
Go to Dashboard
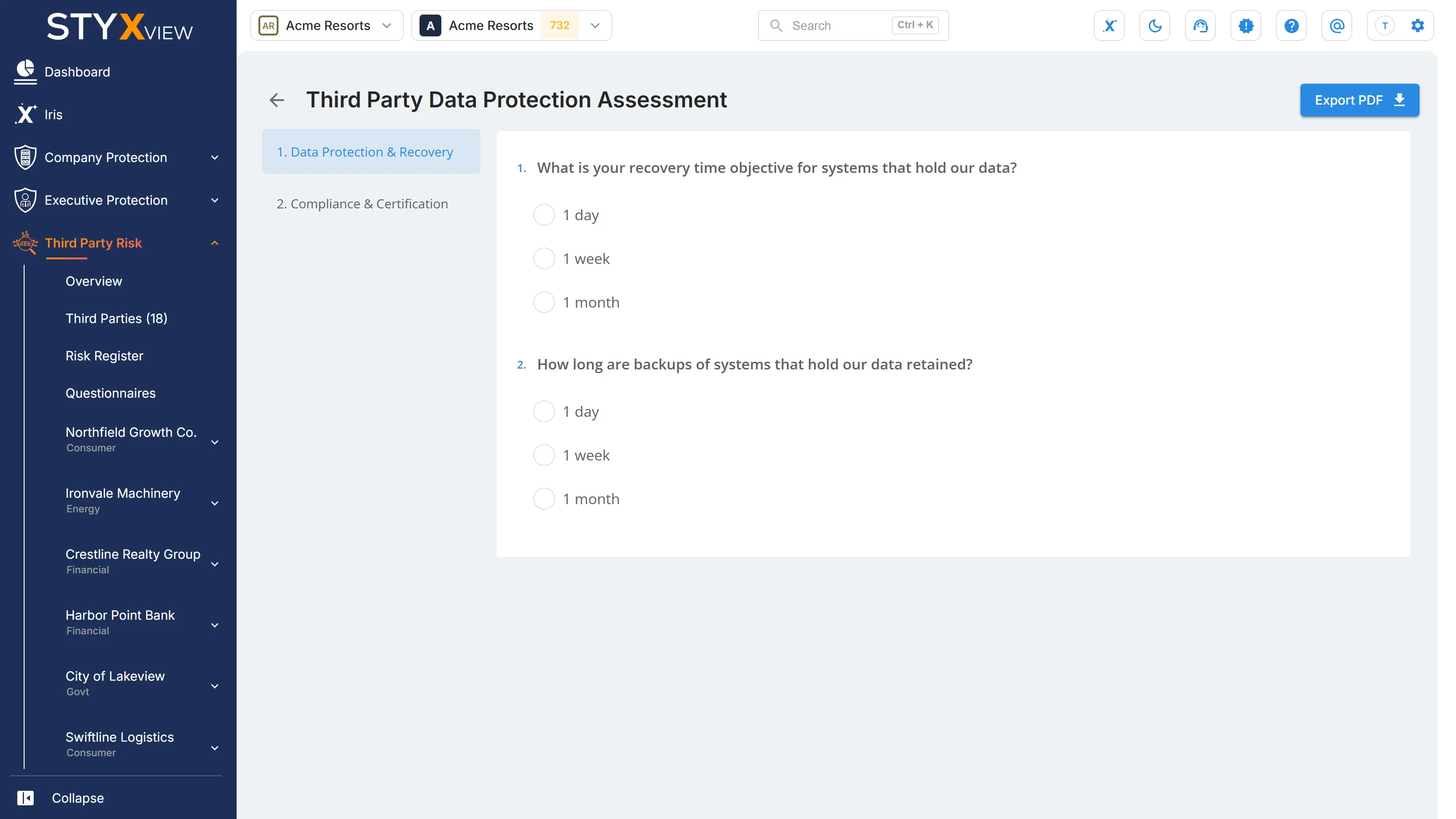click(x=77, y=72)
